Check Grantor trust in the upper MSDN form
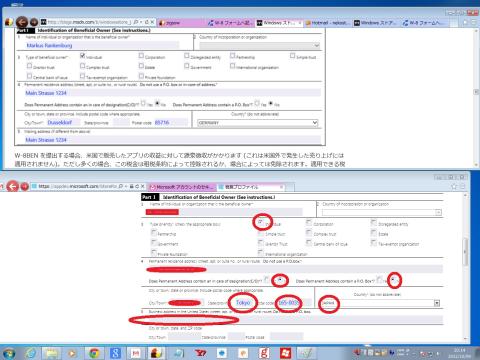This screenshot has width=480, height=360. point(29,66)
